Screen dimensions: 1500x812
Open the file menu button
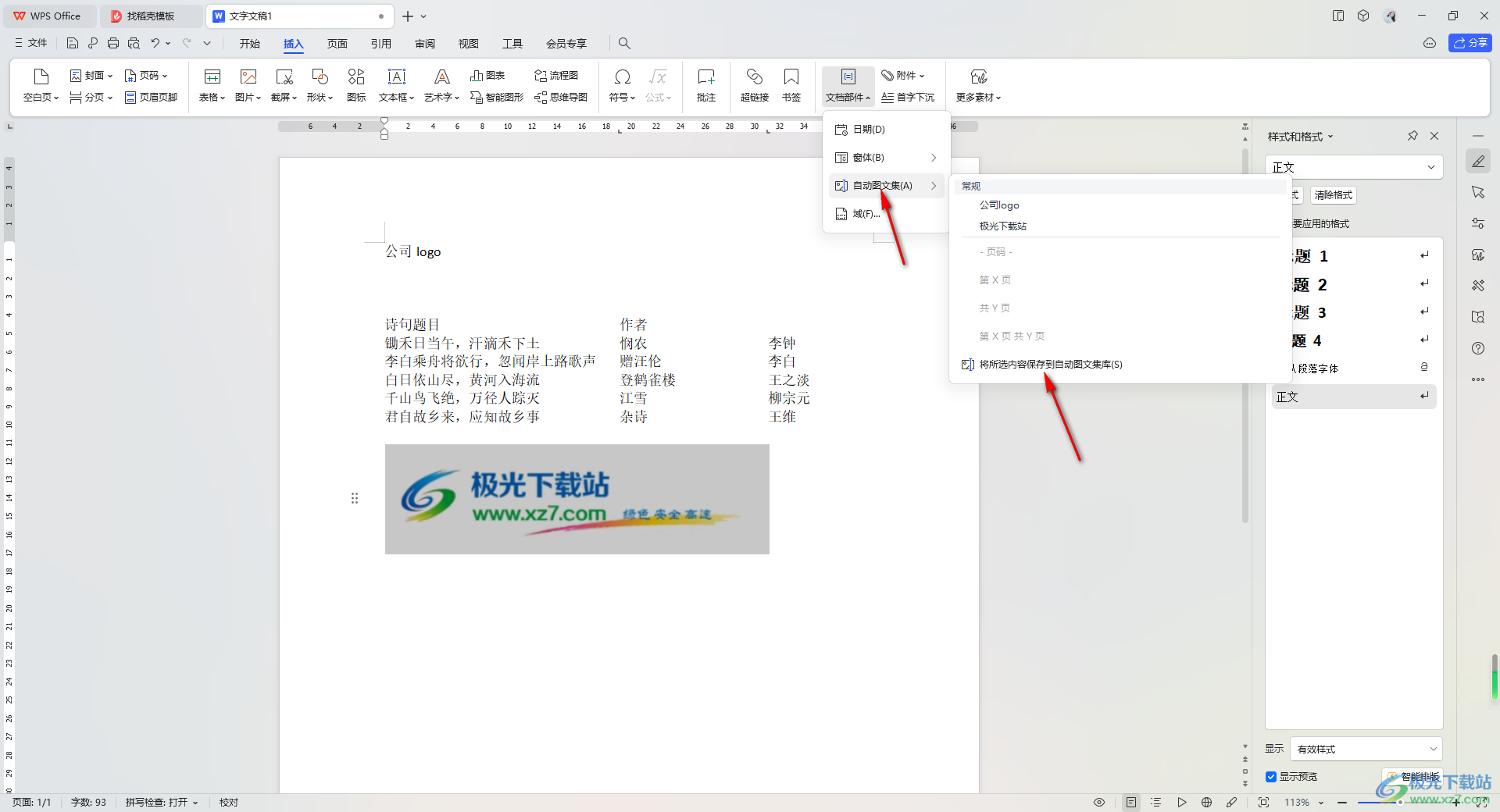point(31,44)
